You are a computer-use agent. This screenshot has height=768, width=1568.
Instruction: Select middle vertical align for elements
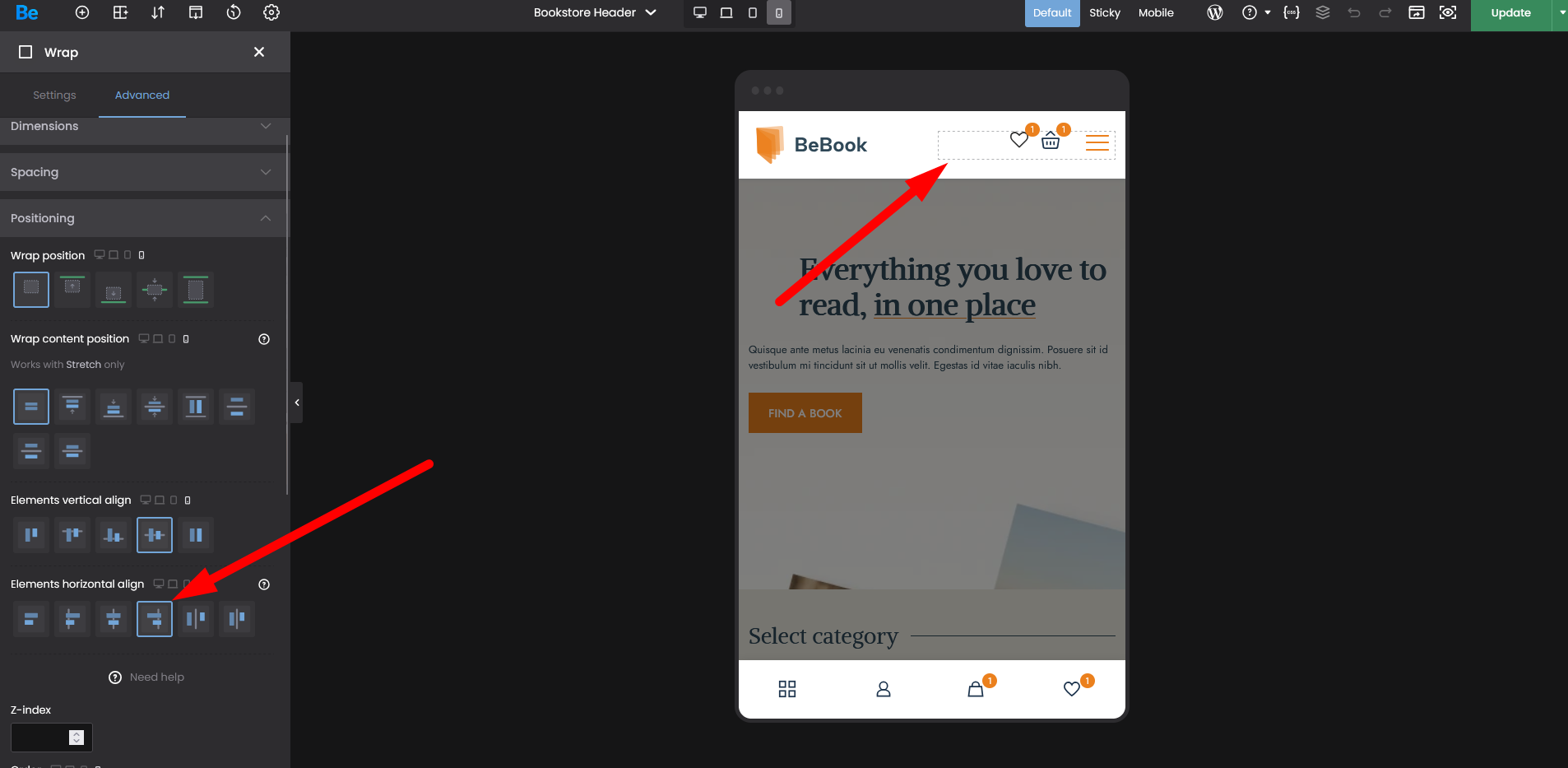pos(155,535)
